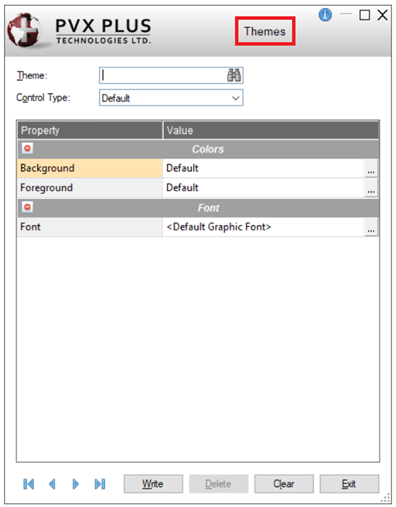396x507 pixels.
Task: Click the PVX Plus globe logo
Action: tap(25, 30)
